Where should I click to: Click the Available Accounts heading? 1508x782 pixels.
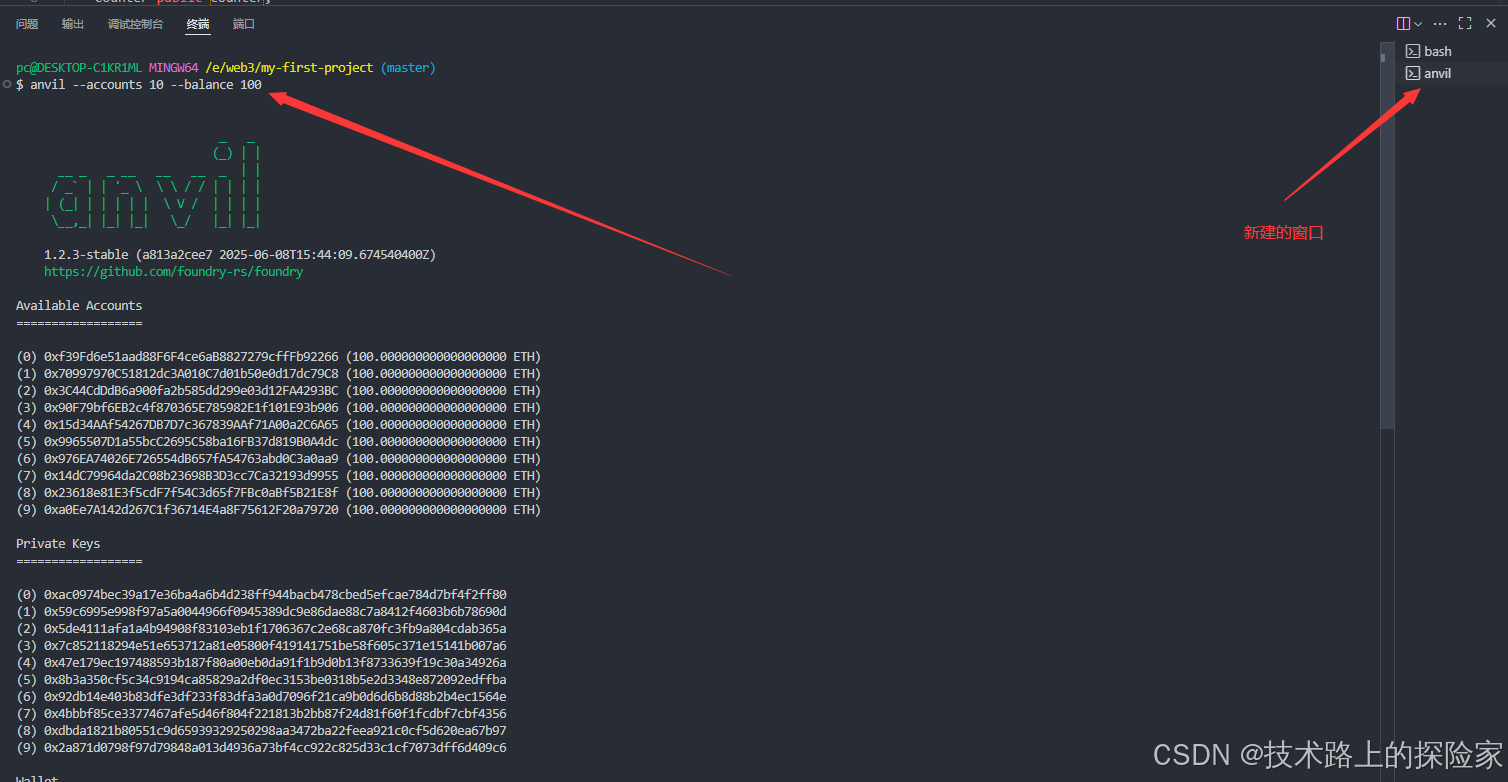coord(79,306)
